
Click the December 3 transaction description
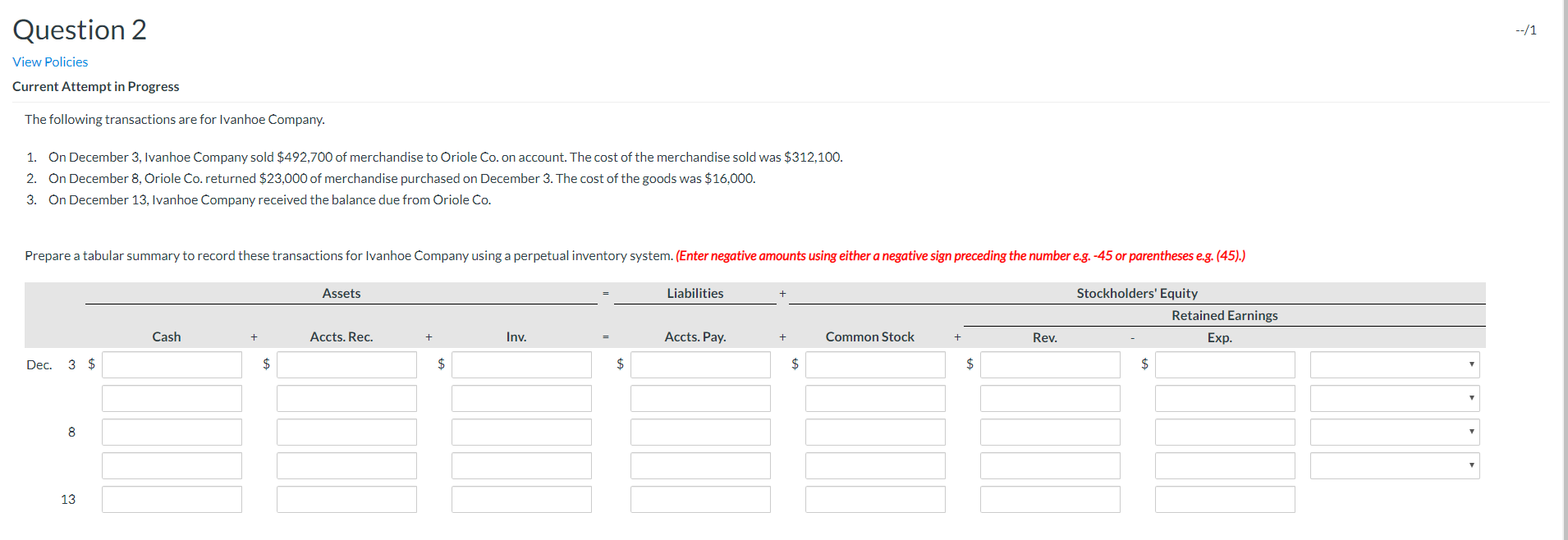pos(446,157)
